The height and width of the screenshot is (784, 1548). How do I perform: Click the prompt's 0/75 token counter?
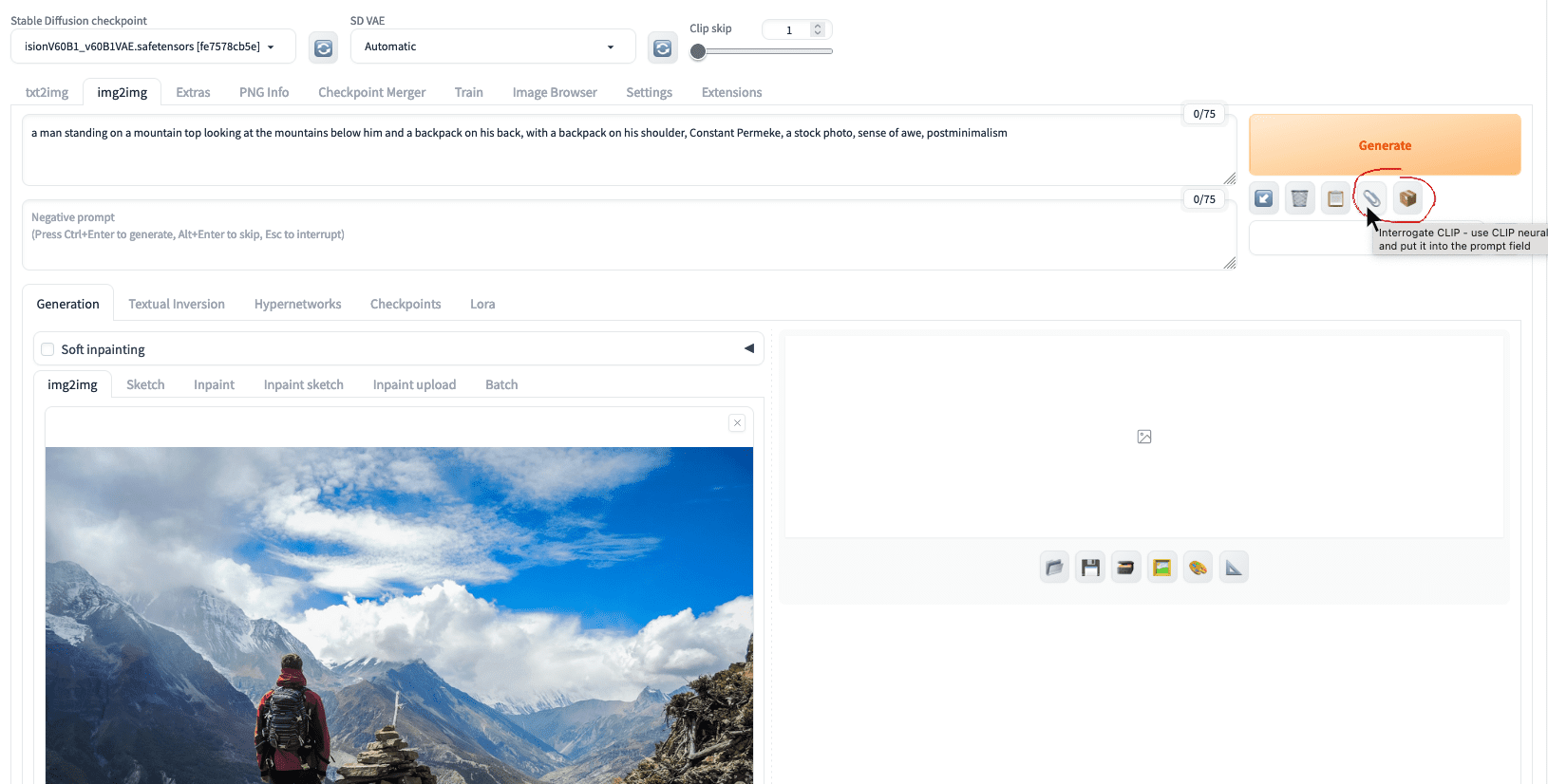(x=1204, y=114)
